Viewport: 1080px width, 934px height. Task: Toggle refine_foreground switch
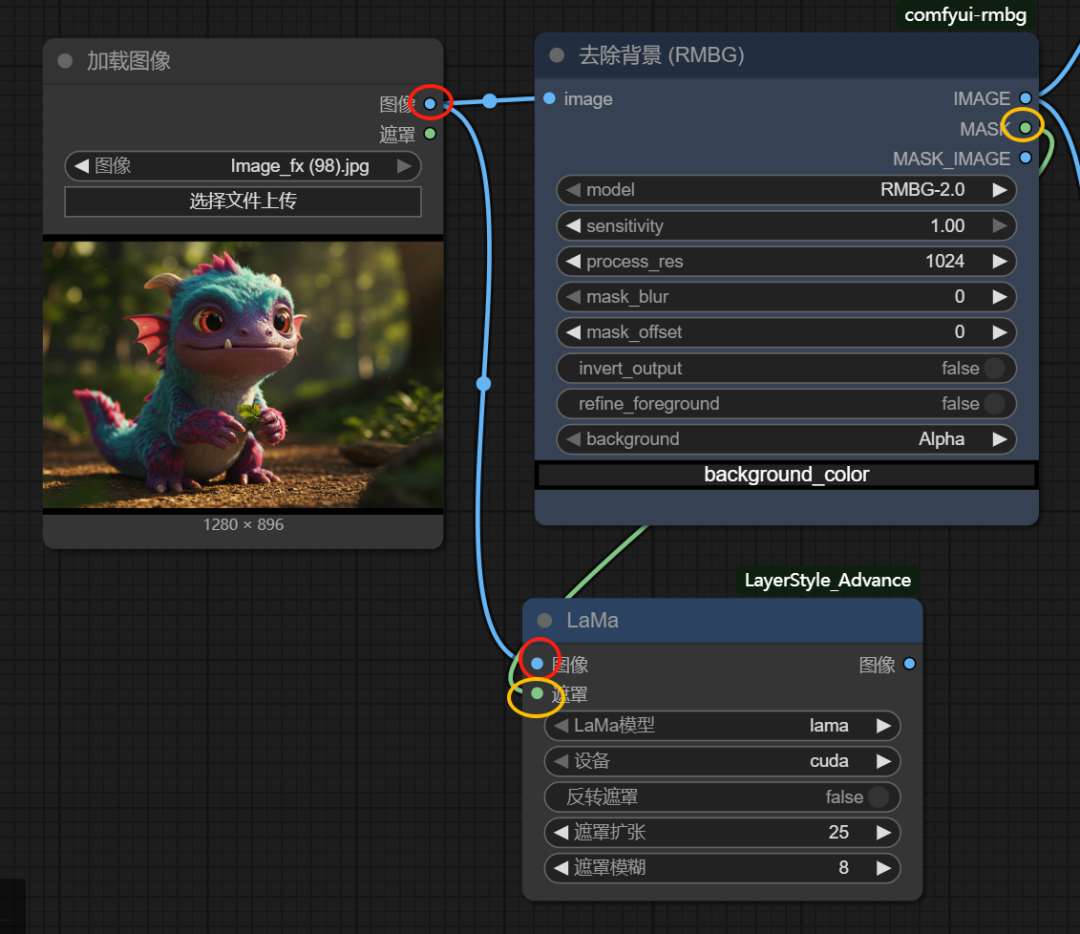point(994,404)
